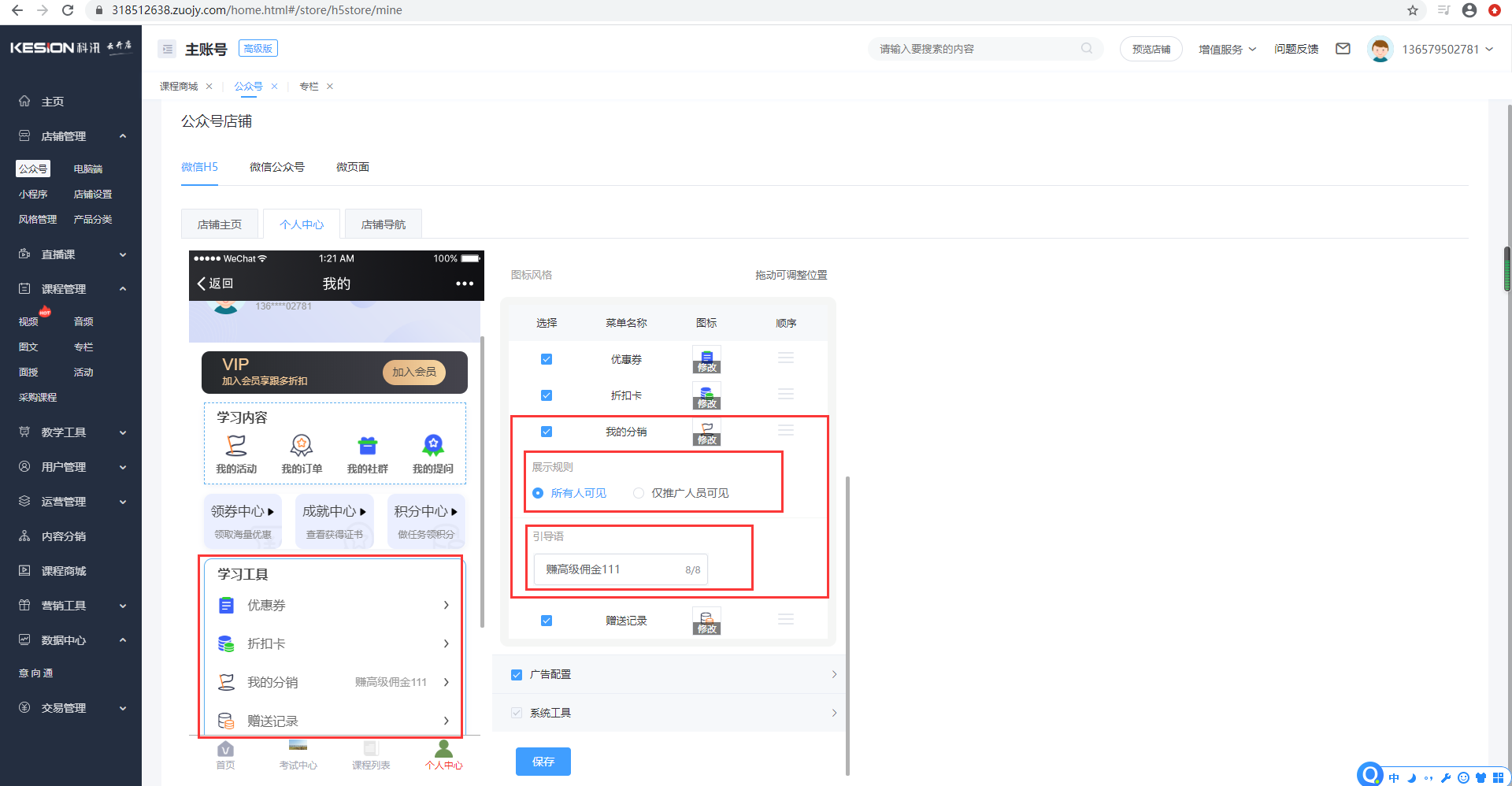Select 仅推广人员可见 radio option
The height and width of the screenshot is (786, 1512).
[639, 493]
